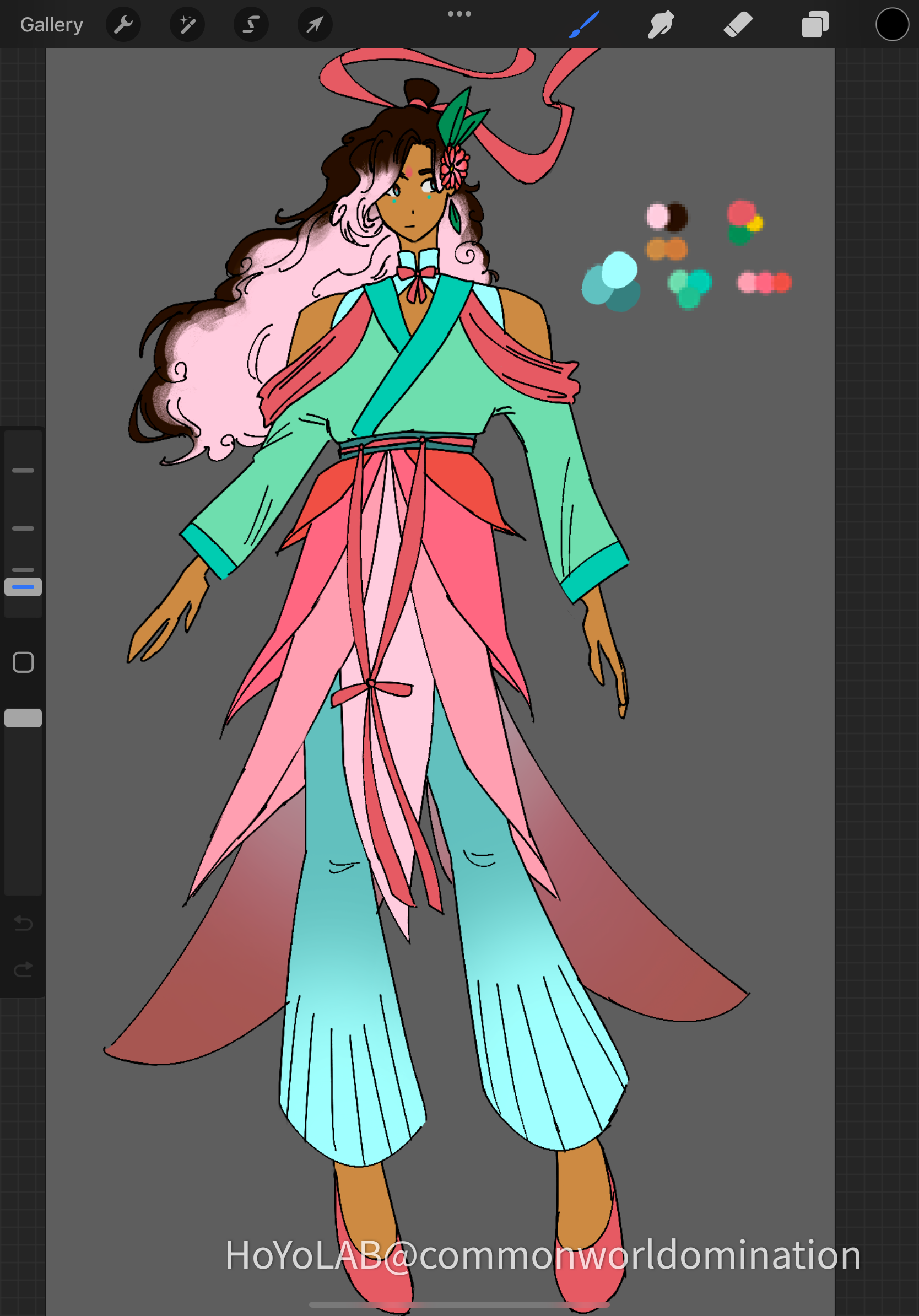The height and width of the screenshot is (1316, 919).
Task: Choose the Smudge tool
Action: point(661,25)
